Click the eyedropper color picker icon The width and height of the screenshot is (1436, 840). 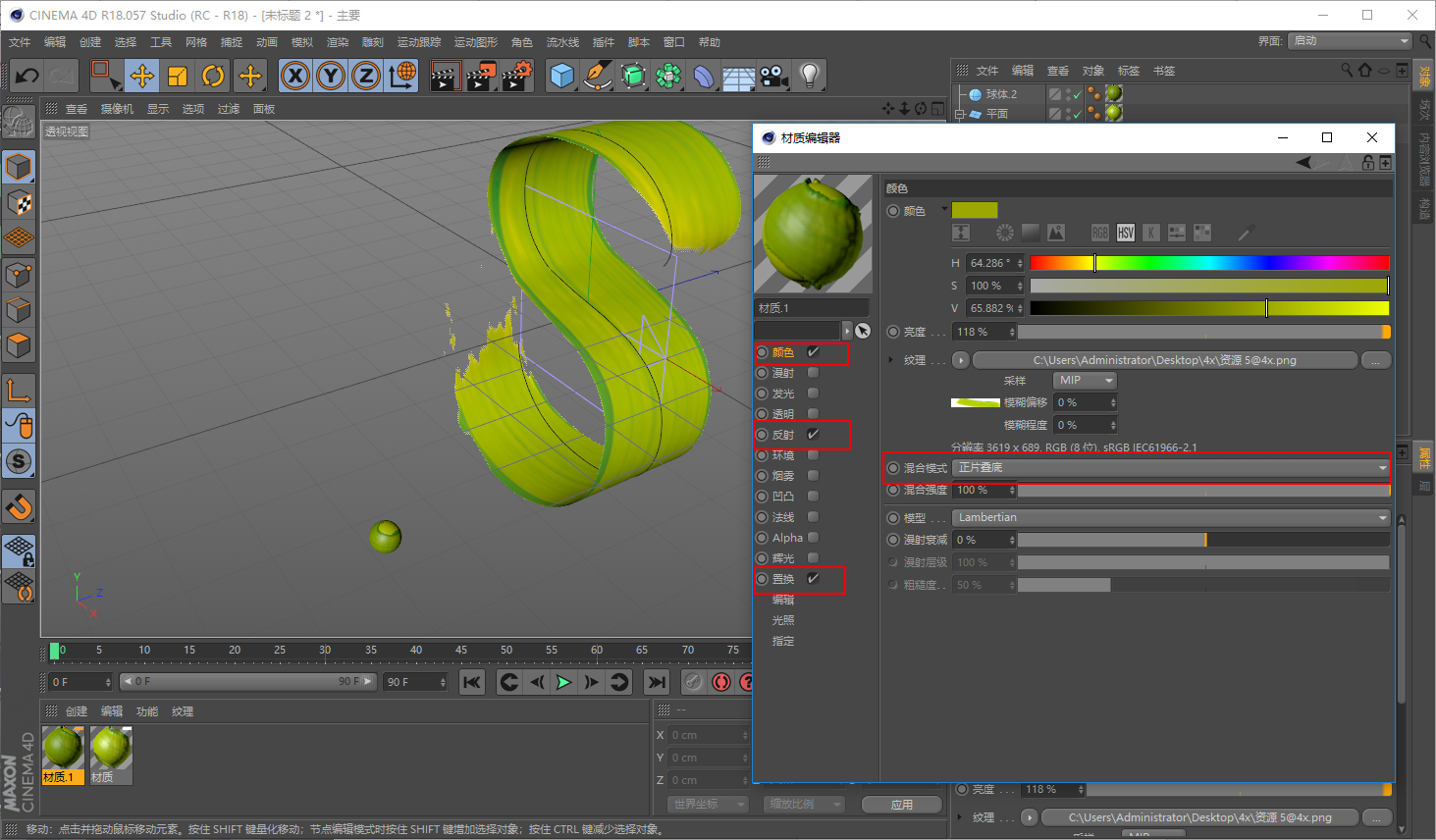(x=1246, y=233)
